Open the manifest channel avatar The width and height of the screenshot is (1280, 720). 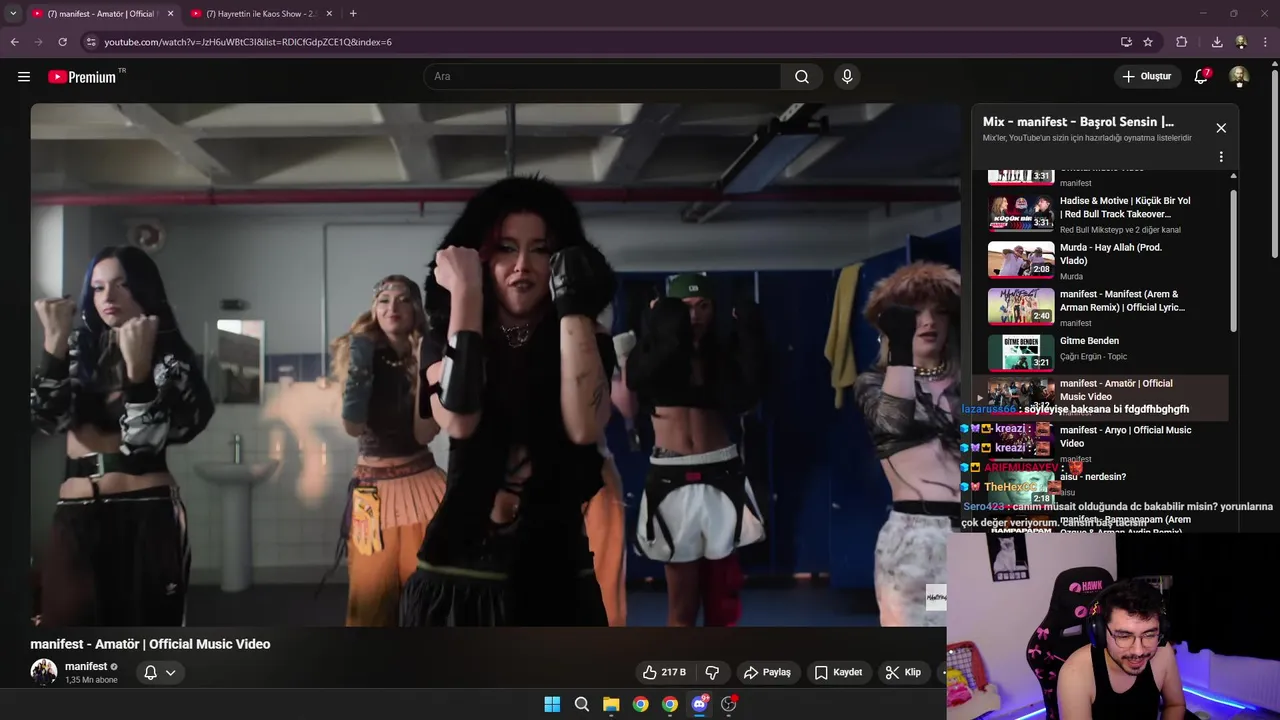(x=44, y=672)
